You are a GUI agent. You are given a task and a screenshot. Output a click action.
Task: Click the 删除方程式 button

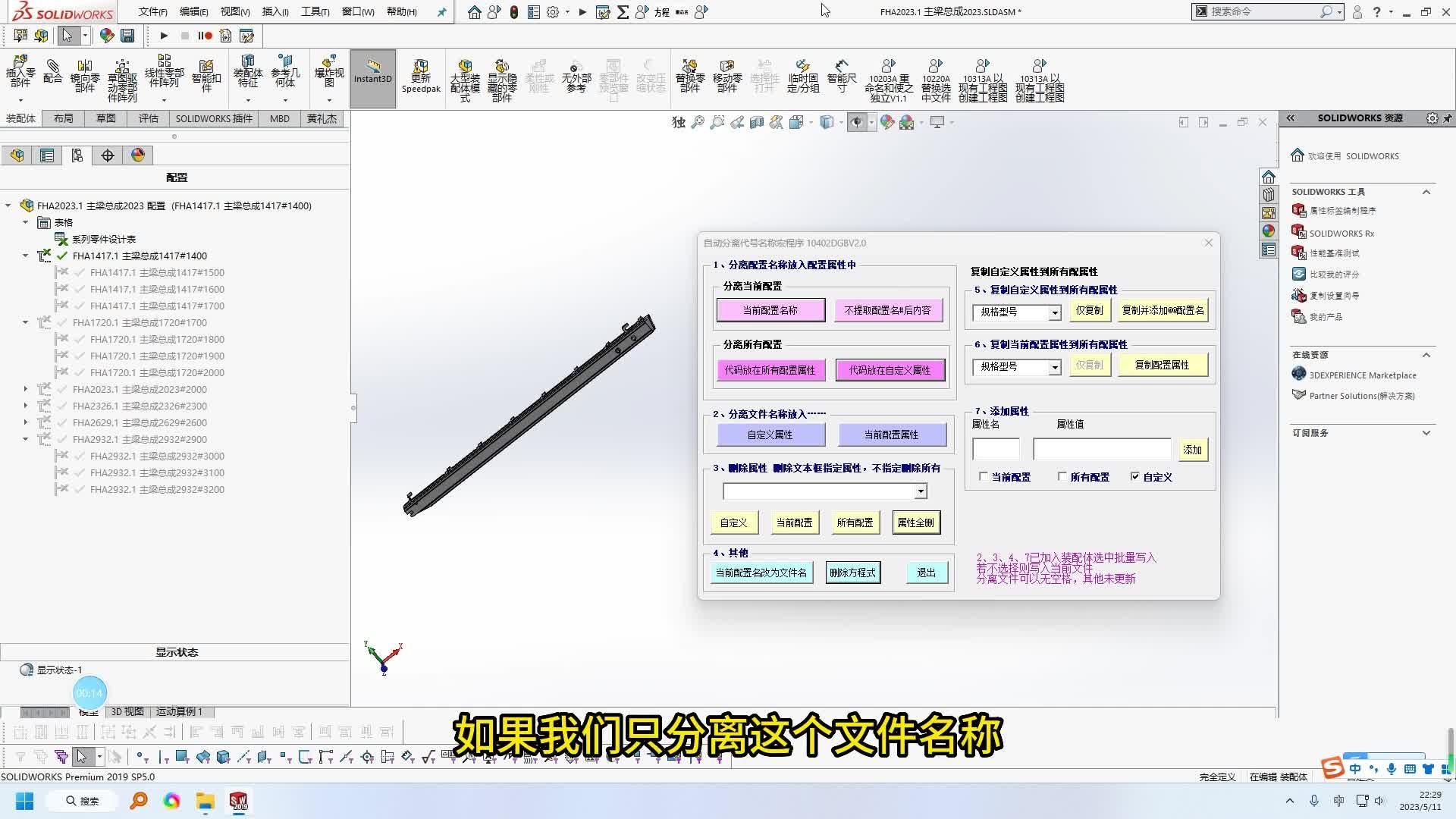point(852,573)
